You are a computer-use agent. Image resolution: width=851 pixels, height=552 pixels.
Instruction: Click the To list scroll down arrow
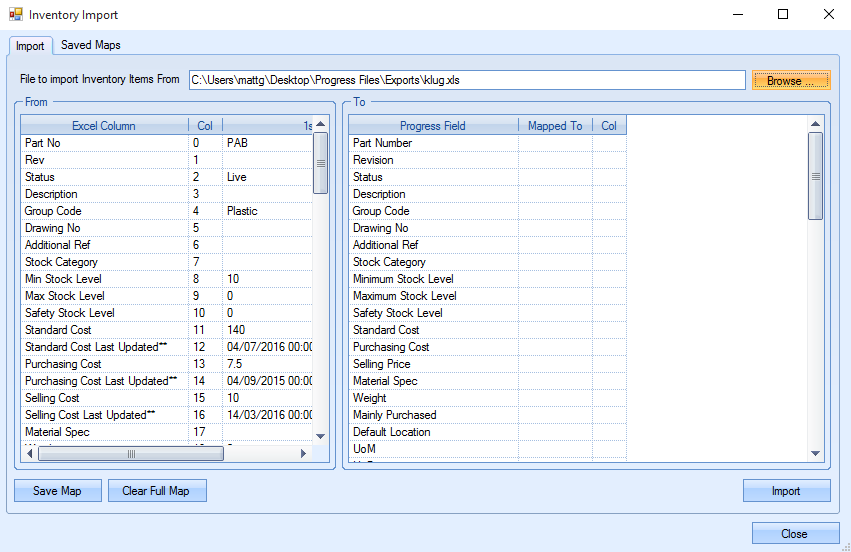816,453
